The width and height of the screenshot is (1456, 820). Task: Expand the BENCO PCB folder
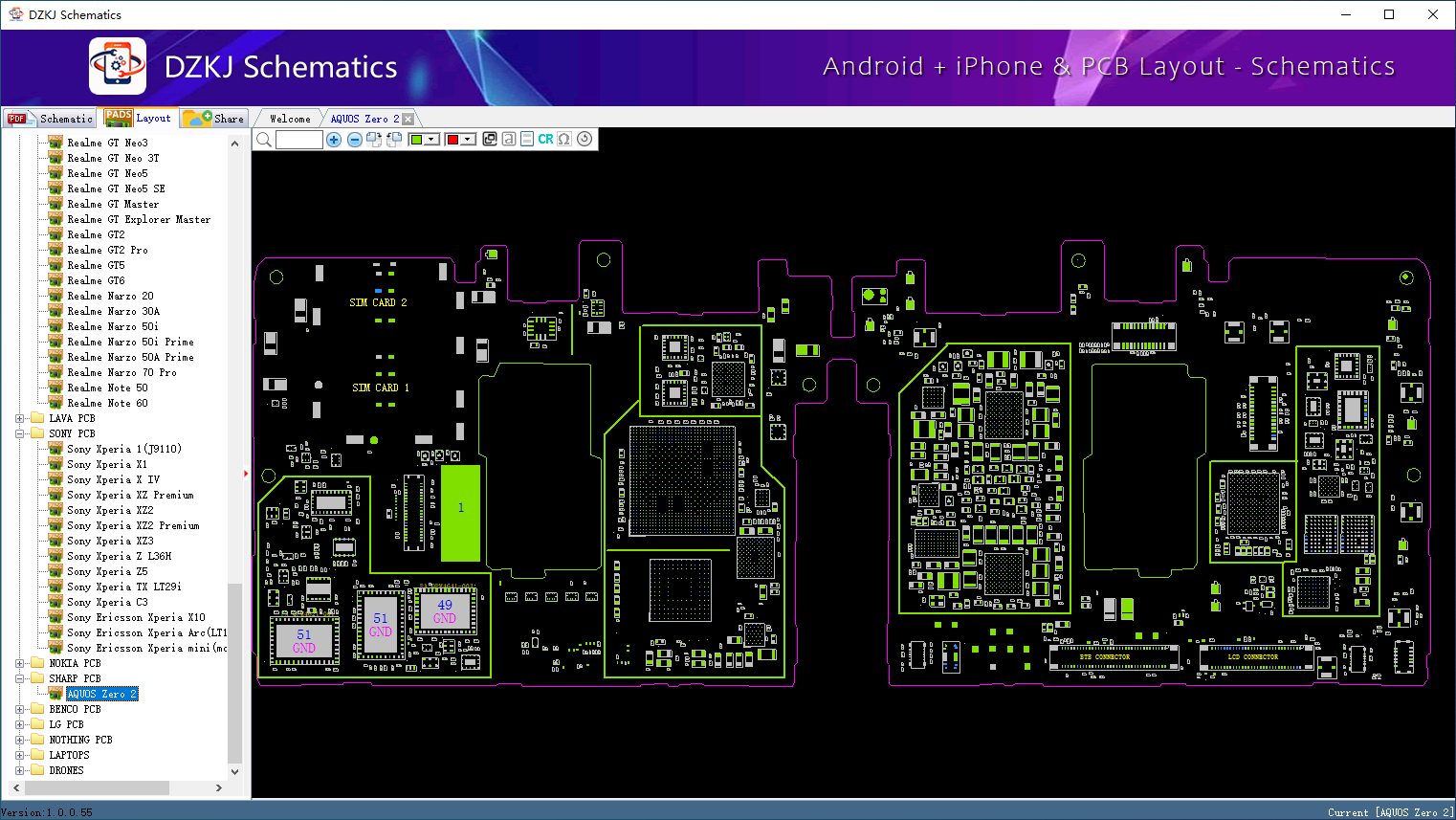(x=20, y=709)
